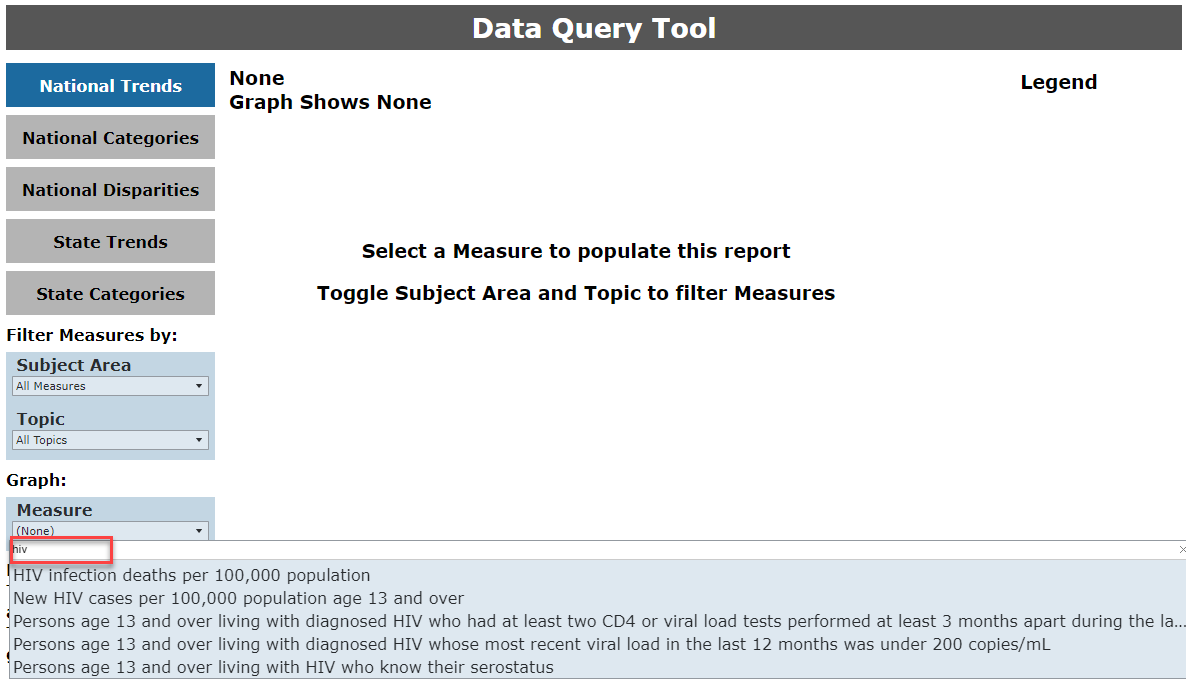
Task: Click the Data Query Tool title bar
Action: pyautogui.click(x=594, y=28)
